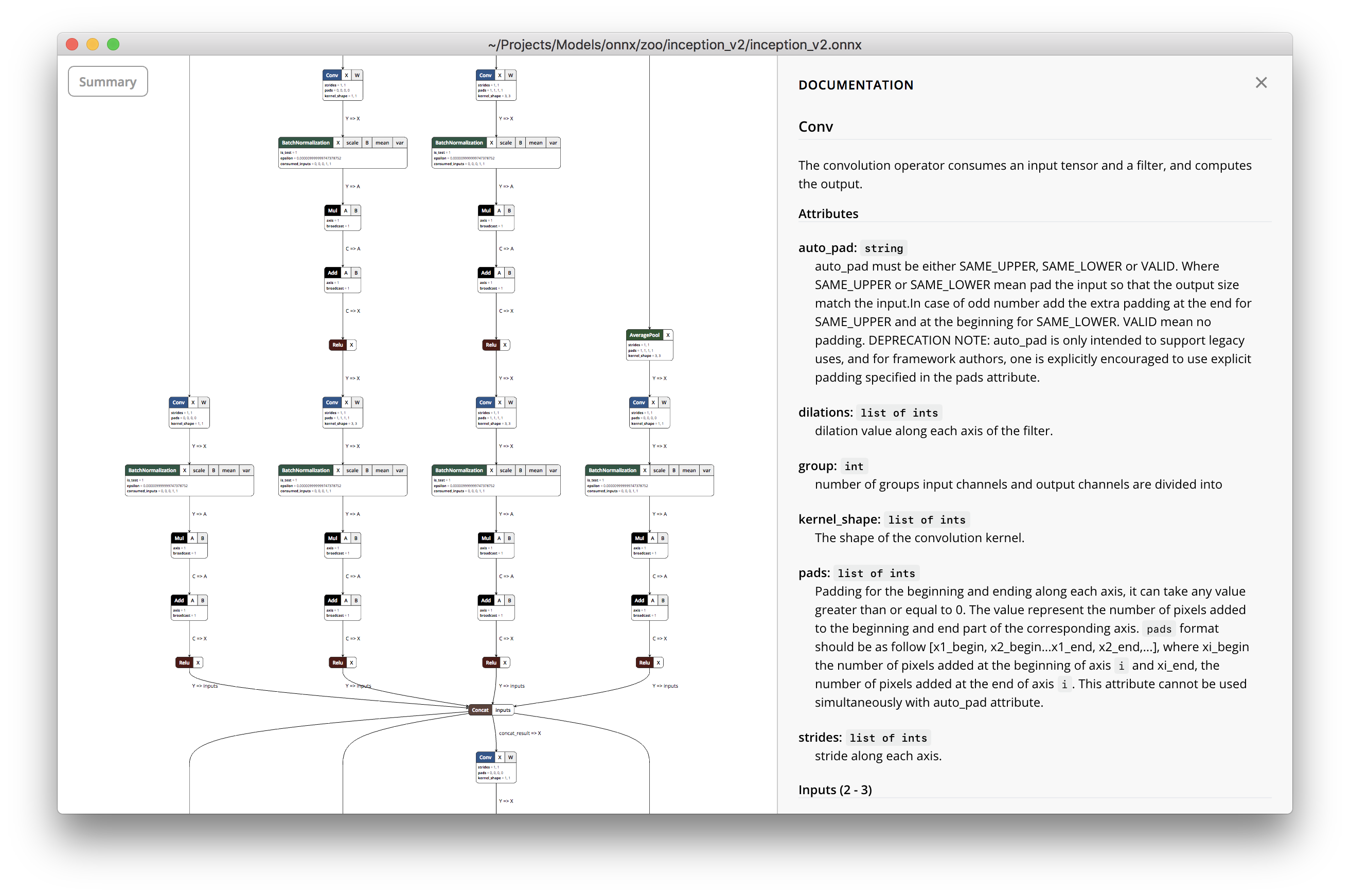The height and width of the screenshot is (896, 1350).
Task: Click the green window zoom button
Action: [113, 44]
